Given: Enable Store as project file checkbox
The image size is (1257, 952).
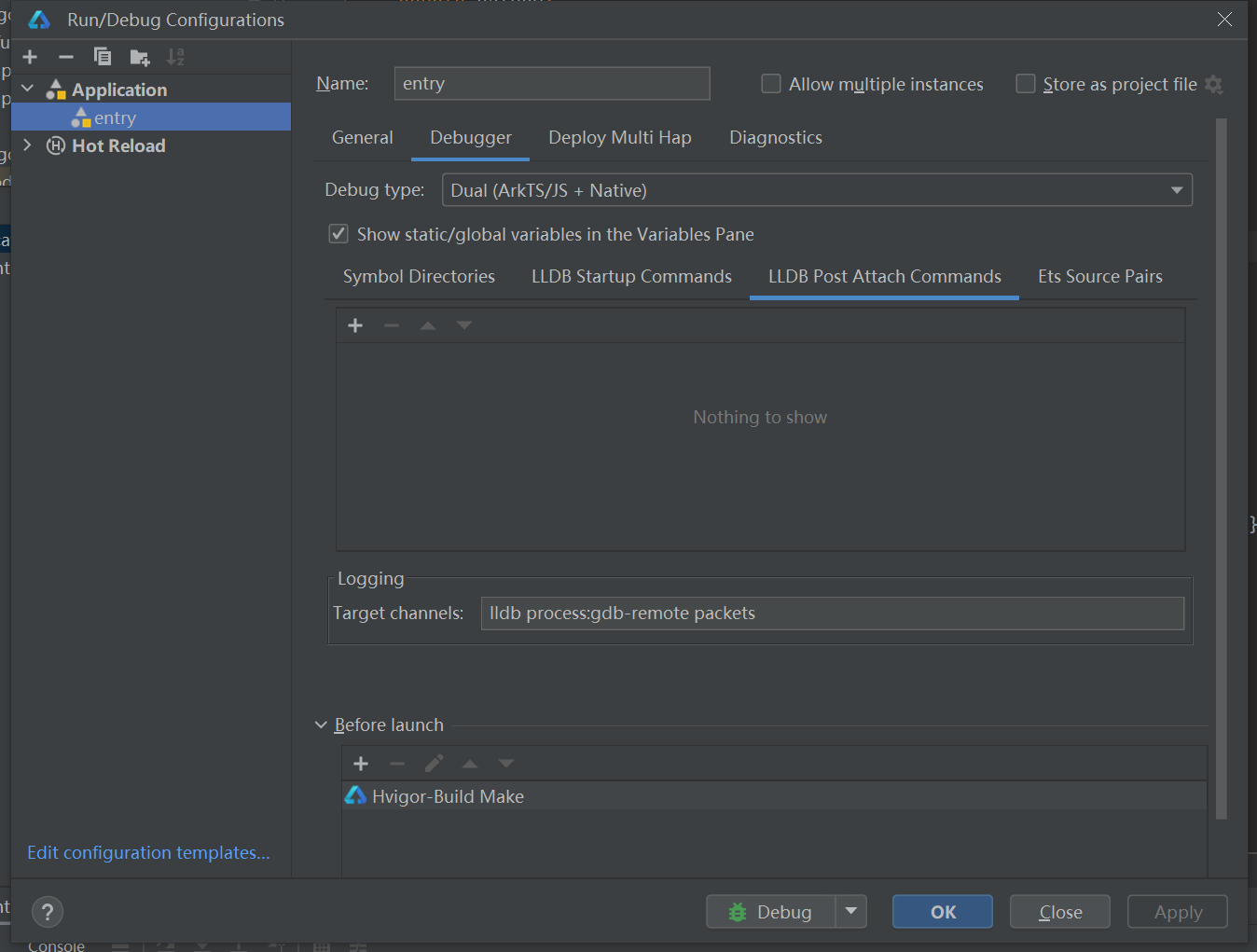Looking at the screenshot, I should pyautogui.click(x=1025, y=84).
